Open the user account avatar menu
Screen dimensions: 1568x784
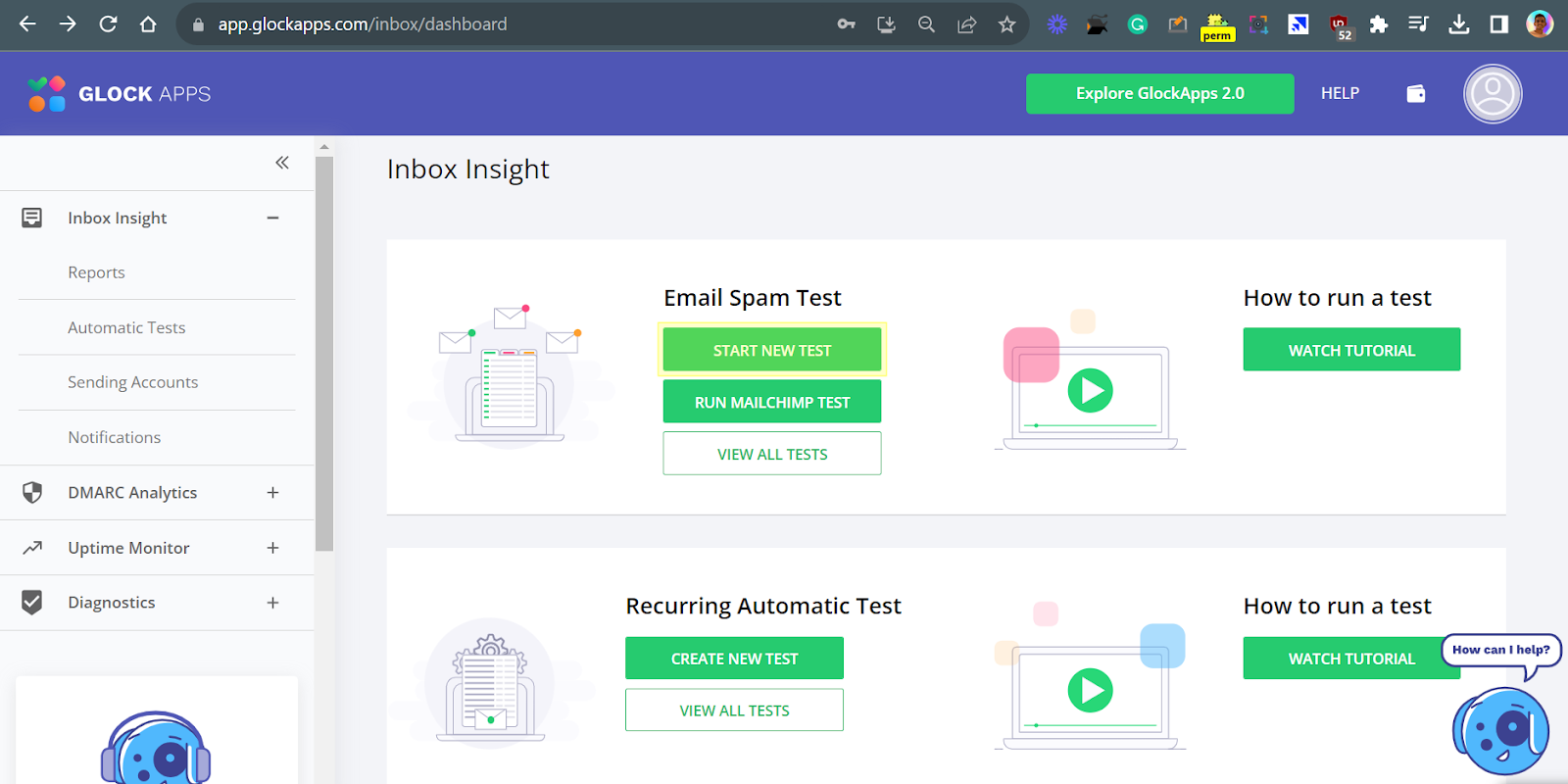pos(1493,94)
